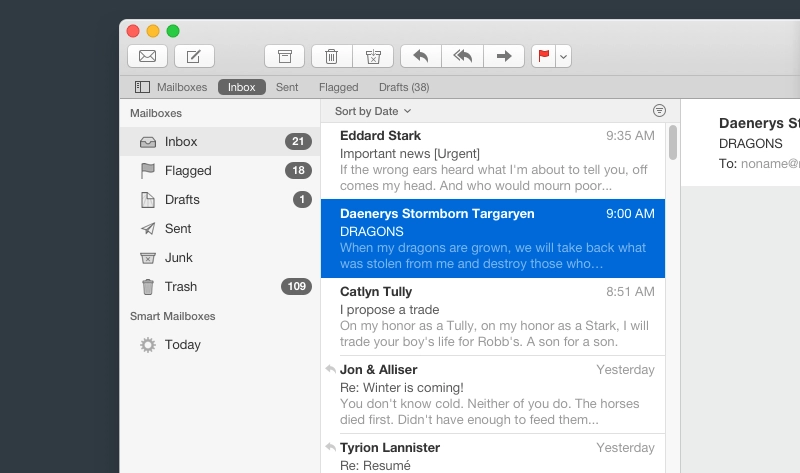Switch to Drafts (38) in favorites bar
This screenshot has height=473, width=800.
[404, 87]
